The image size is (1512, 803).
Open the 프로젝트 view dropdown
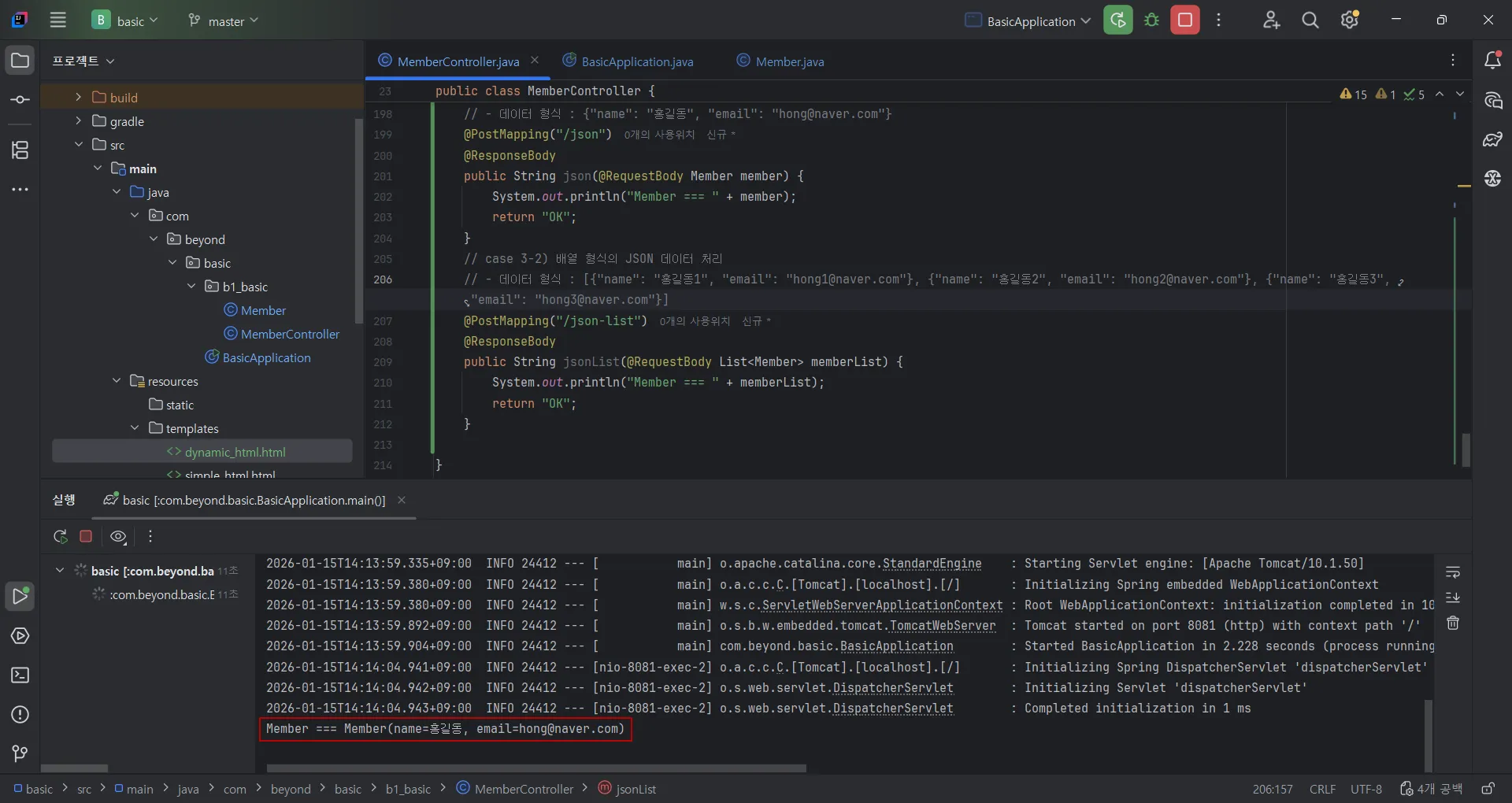[x=83, y=61]
